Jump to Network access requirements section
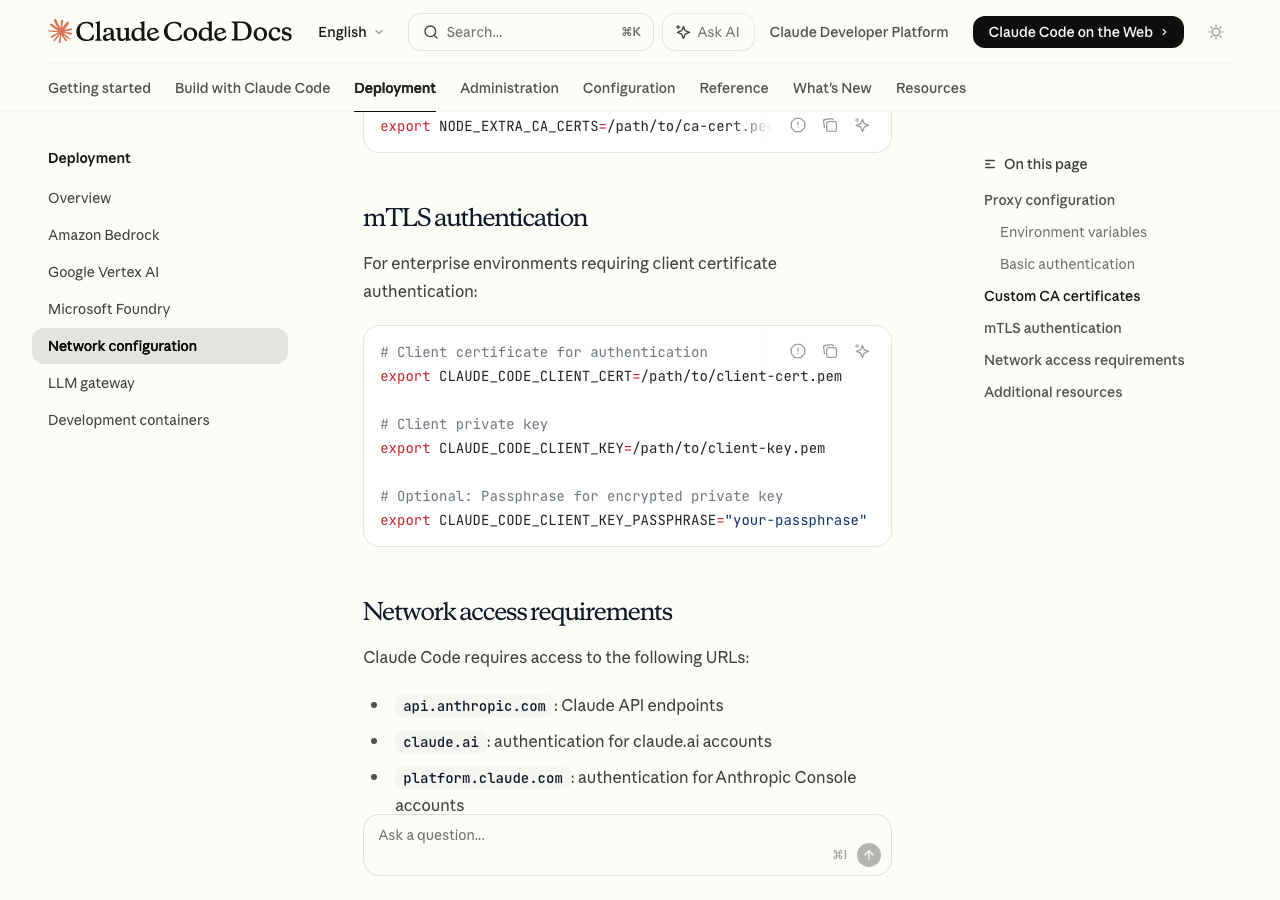Viewport: 1280px width, 900px height. [1084, 360]
